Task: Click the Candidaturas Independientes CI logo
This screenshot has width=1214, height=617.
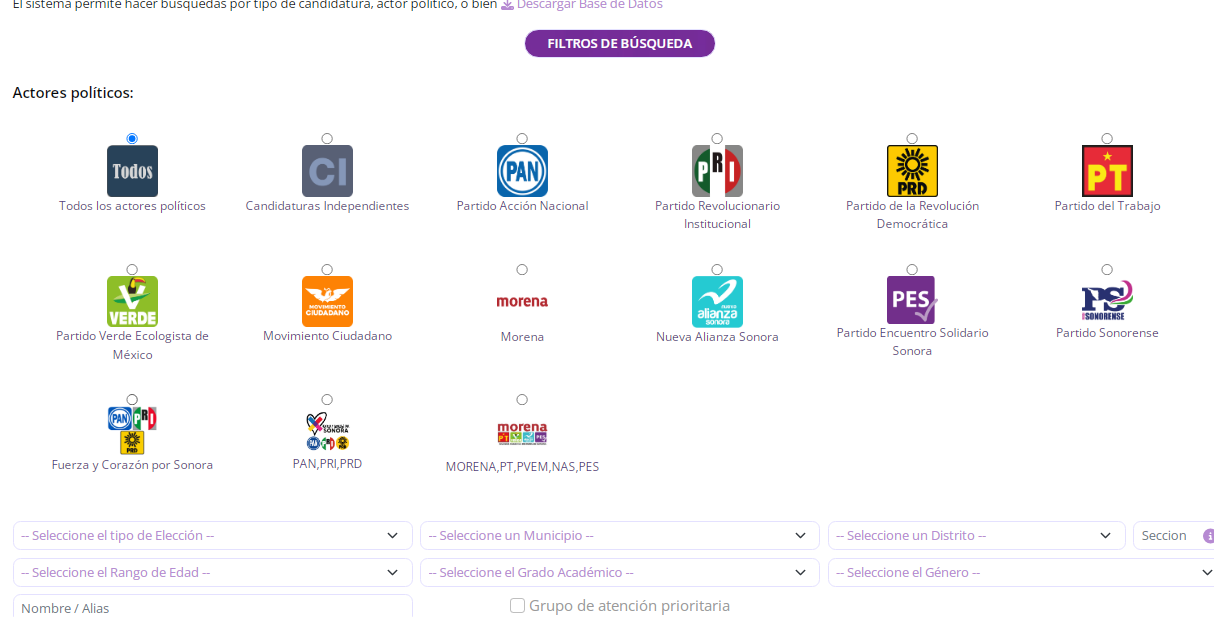Action: tap(327, 171)
